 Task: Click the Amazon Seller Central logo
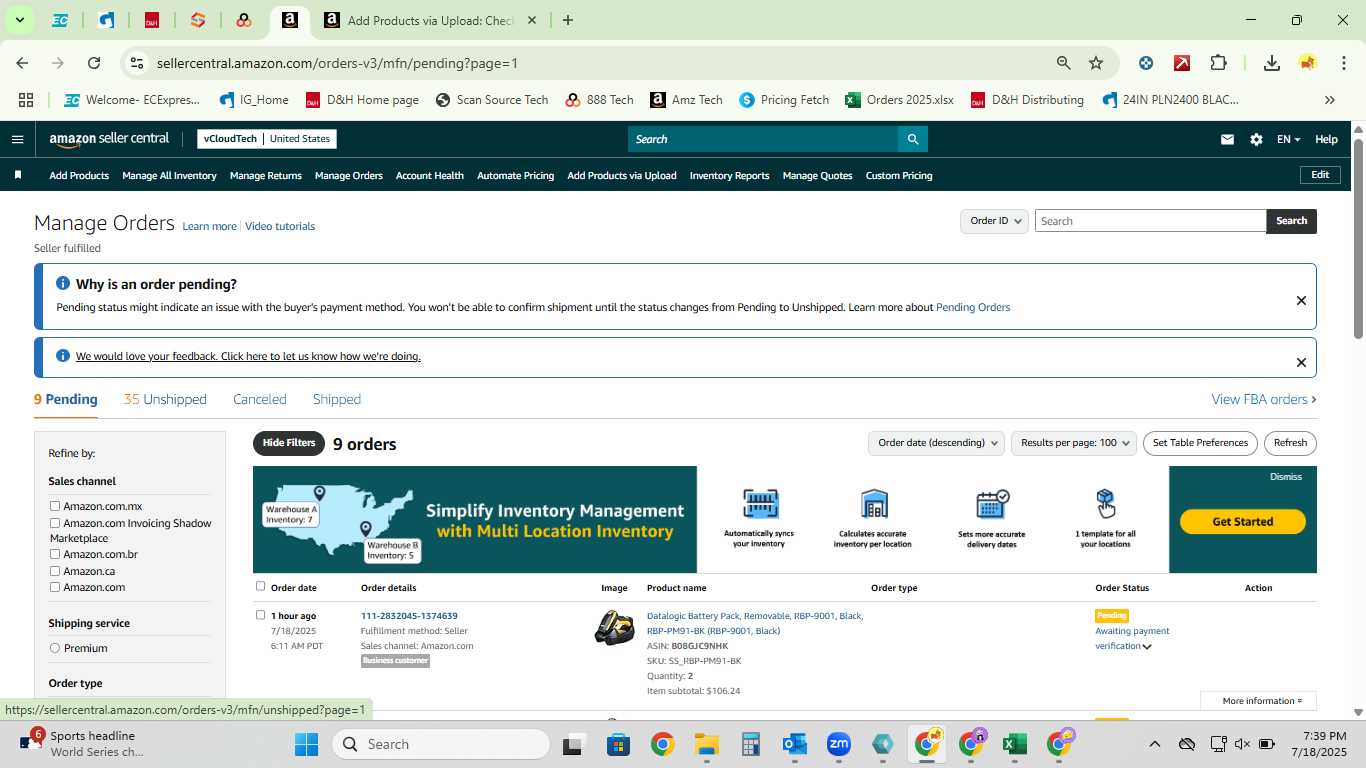[110, 139]
